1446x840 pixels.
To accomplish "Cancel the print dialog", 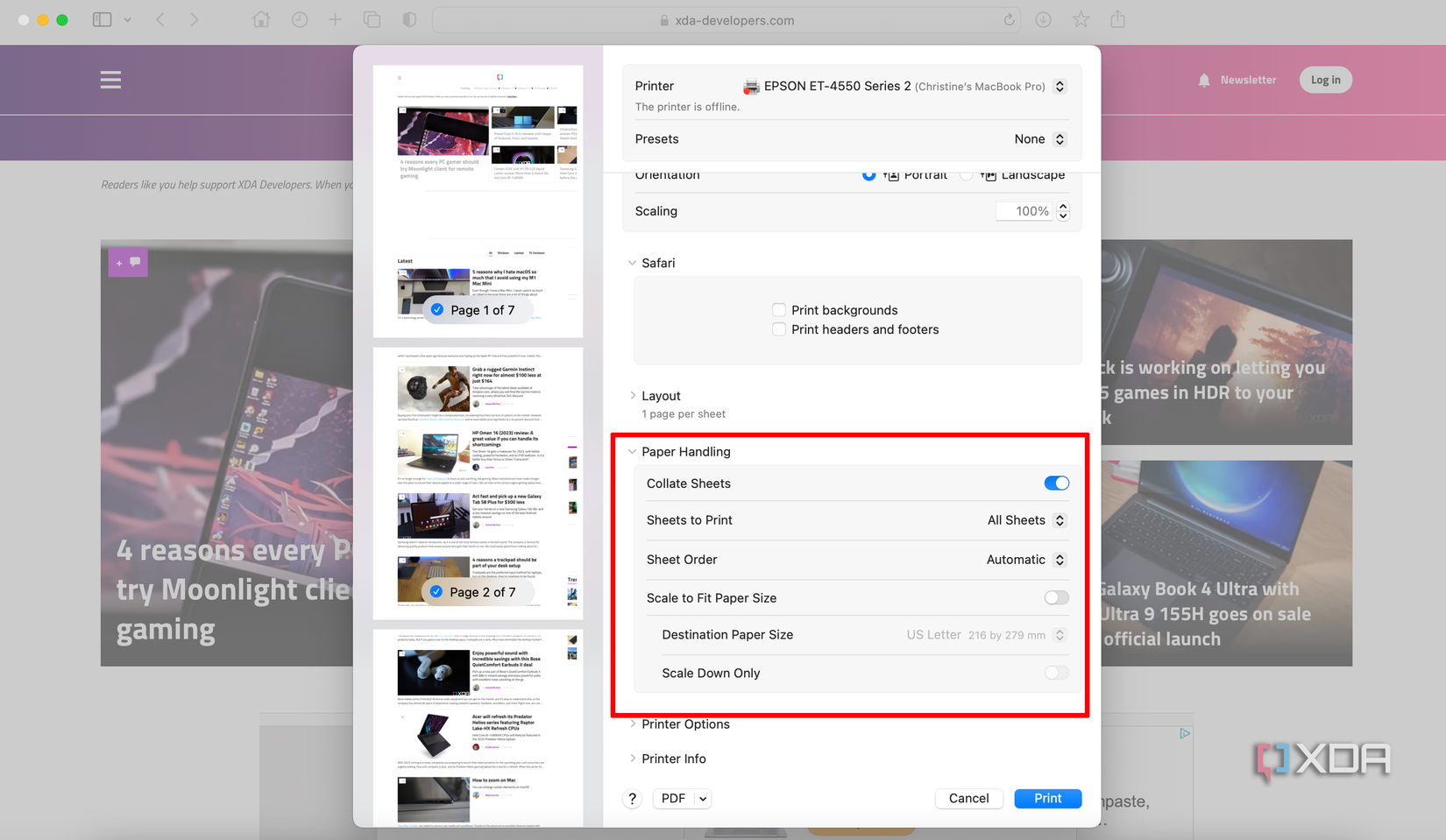I will (x=969, y=799).
